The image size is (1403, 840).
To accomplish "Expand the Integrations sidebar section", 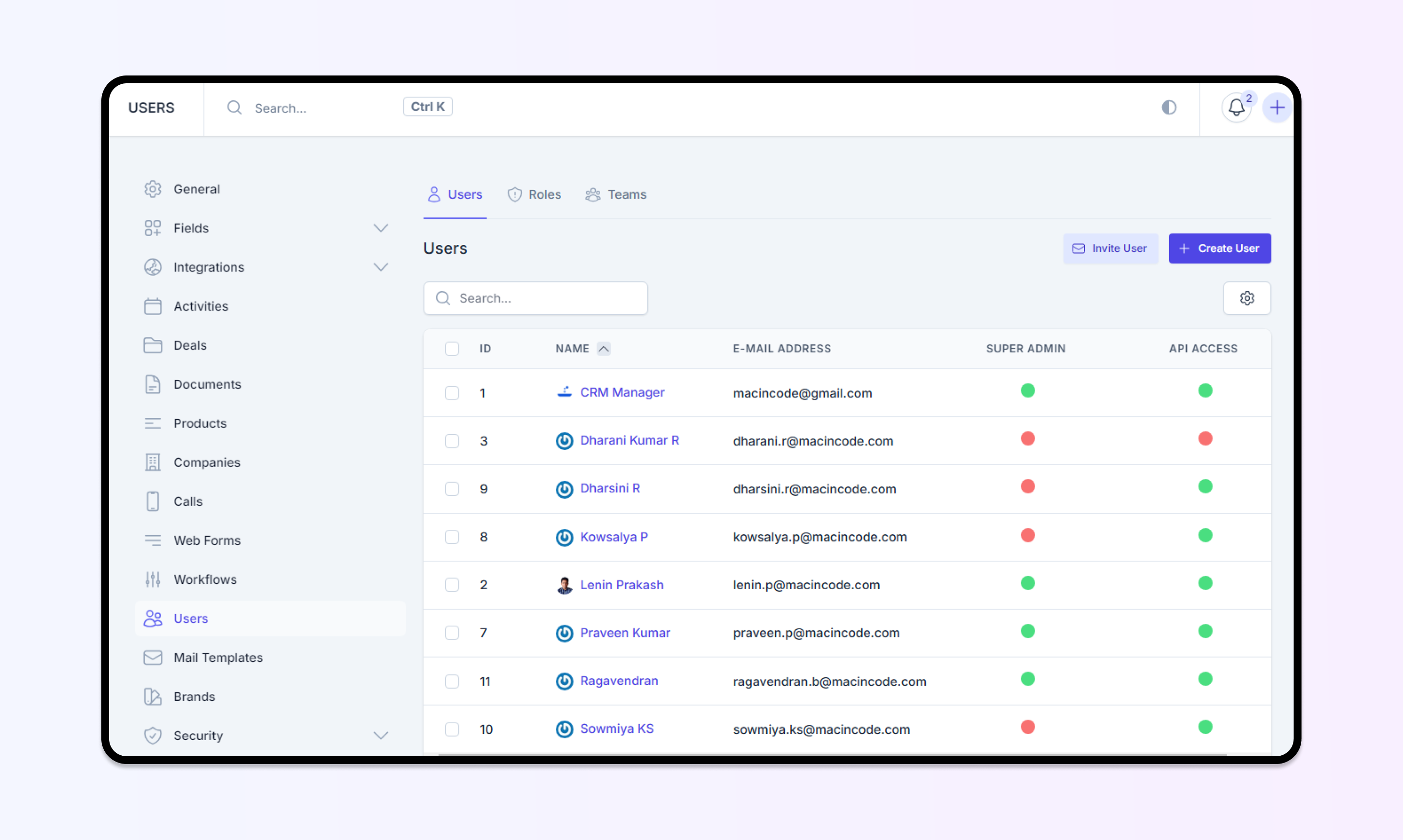I will pos(380,267).
